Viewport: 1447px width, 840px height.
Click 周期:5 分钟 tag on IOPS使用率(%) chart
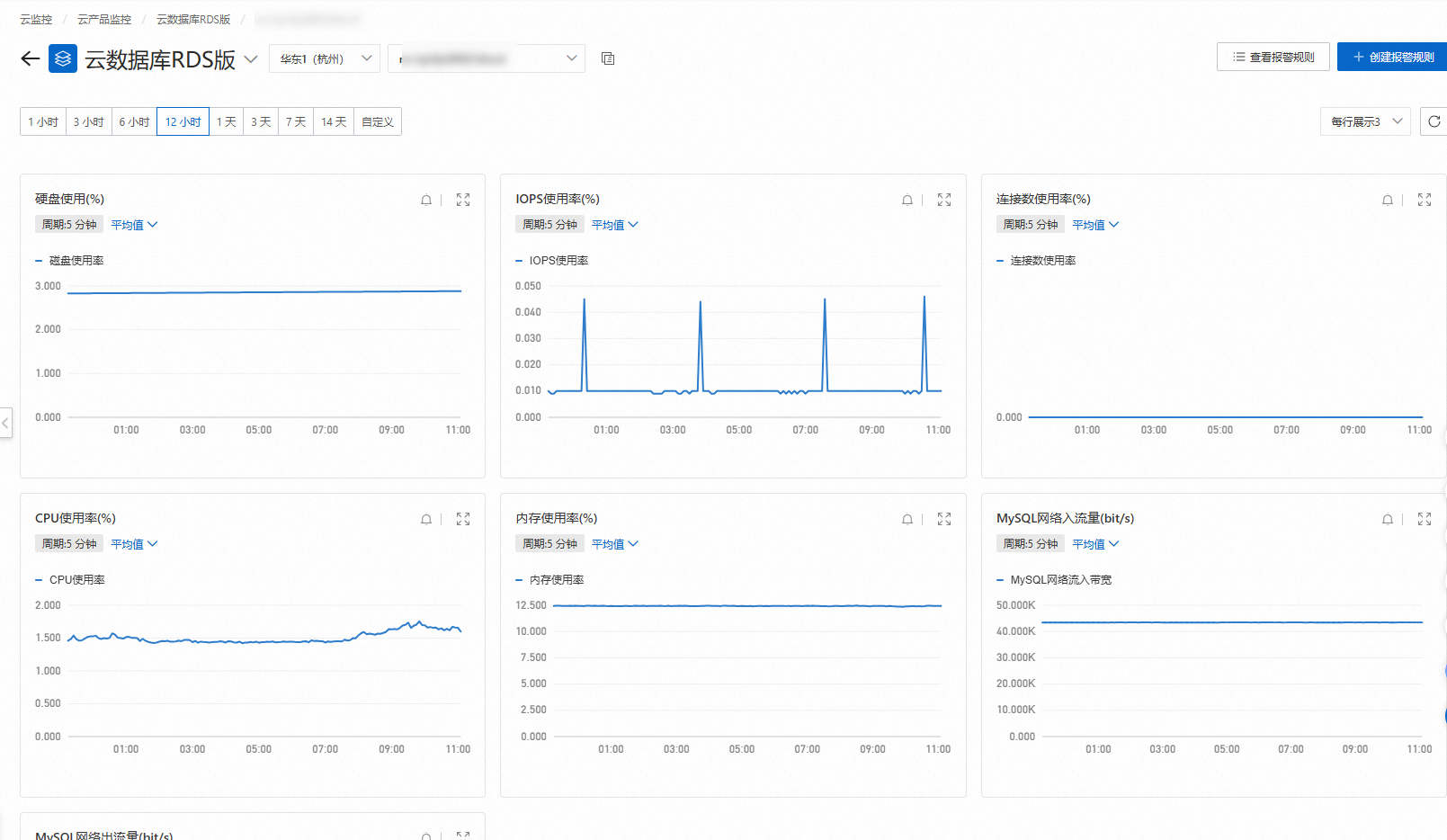coord(550,225)
